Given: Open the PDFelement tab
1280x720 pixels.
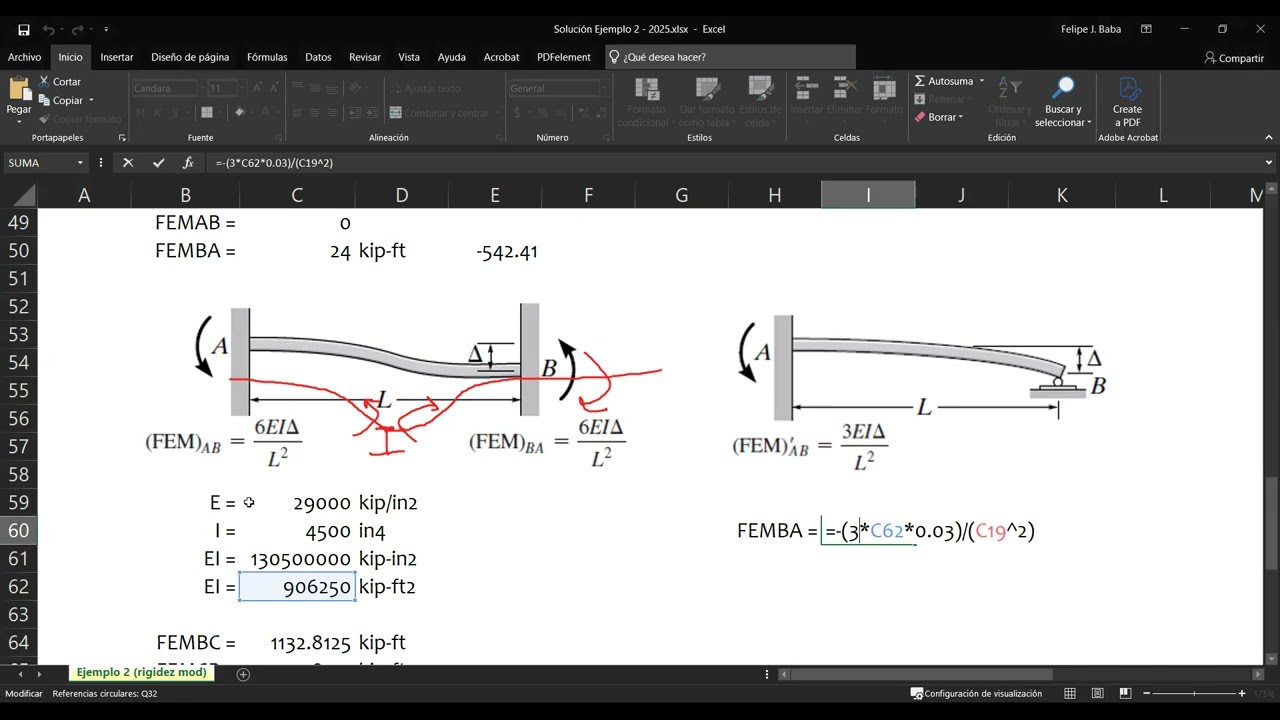Looking at the screenshot, I should 564,57.
